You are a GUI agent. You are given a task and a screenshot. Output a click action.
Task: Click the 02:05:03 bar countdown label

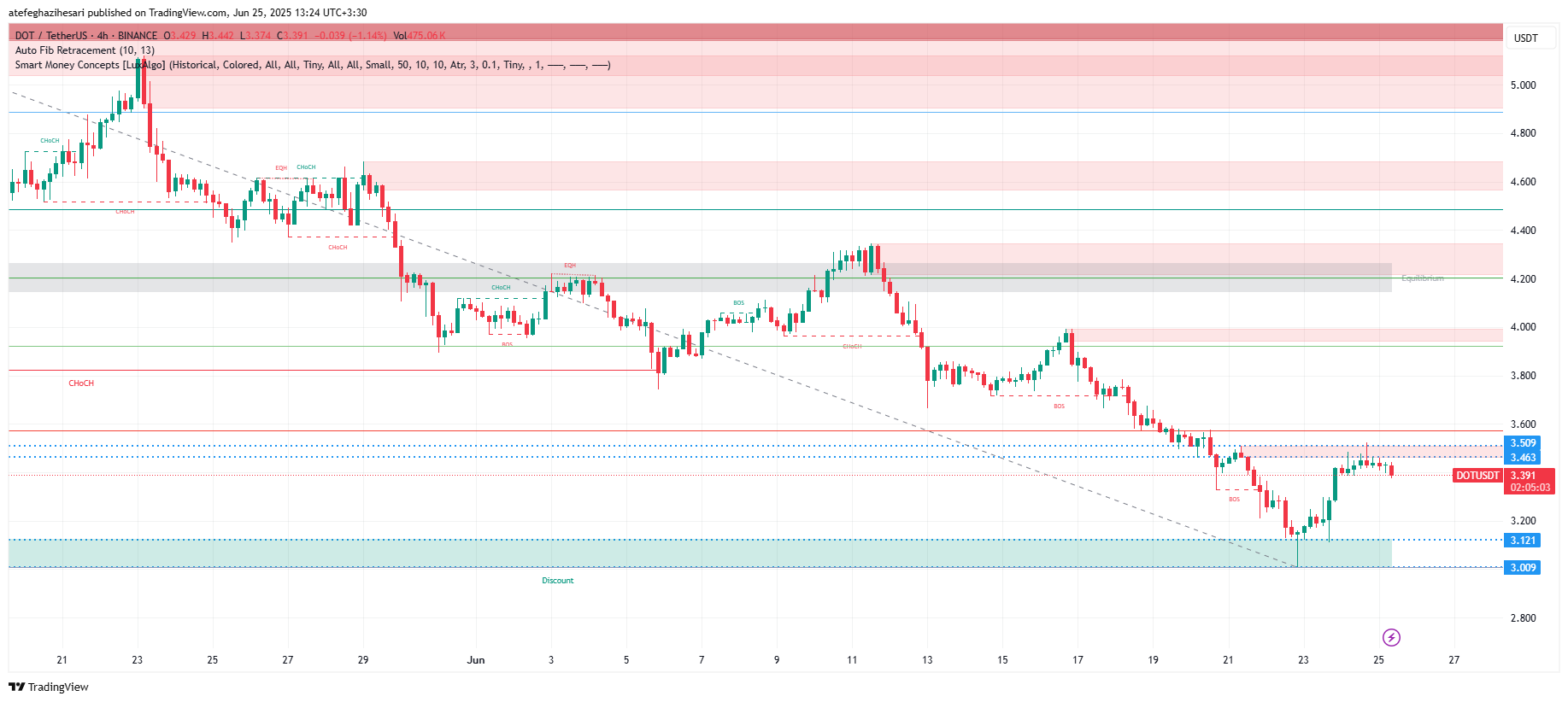point(1530,488)
